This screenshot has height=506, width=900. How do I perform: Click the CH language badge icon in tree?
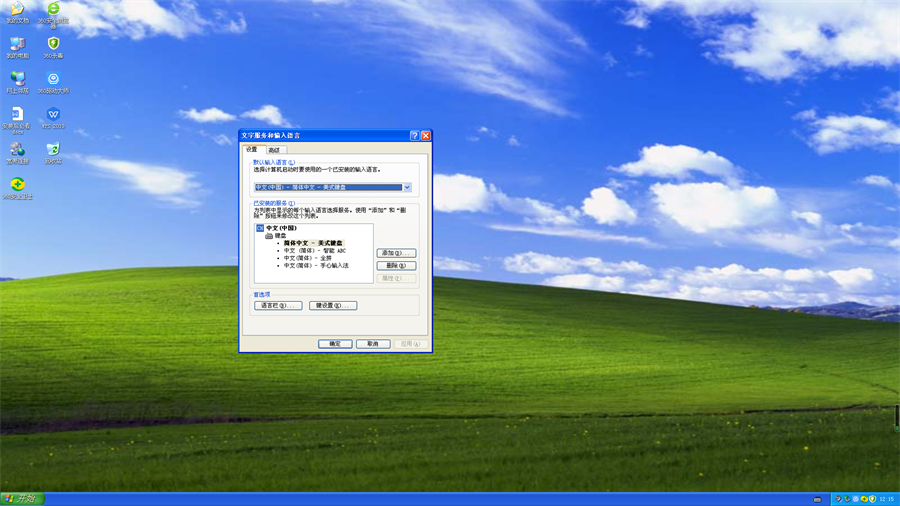[260, 228]
